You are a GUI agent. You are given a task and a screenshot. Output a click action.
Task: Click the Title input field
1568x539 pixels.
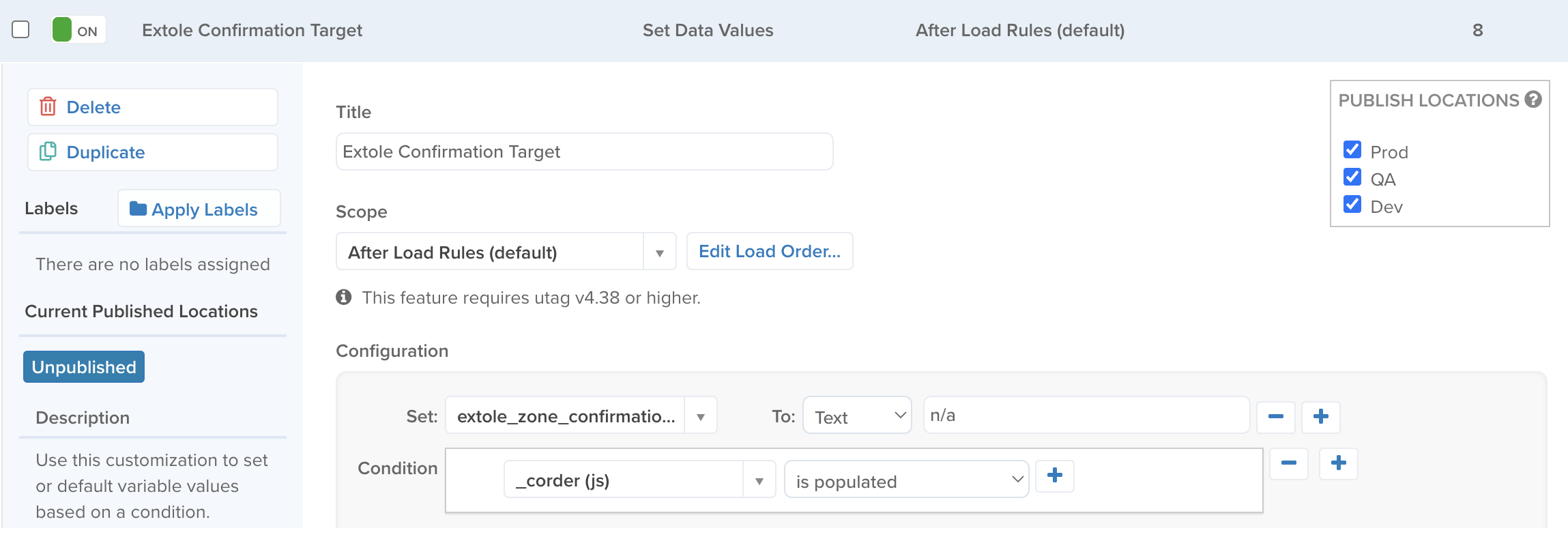584,152
